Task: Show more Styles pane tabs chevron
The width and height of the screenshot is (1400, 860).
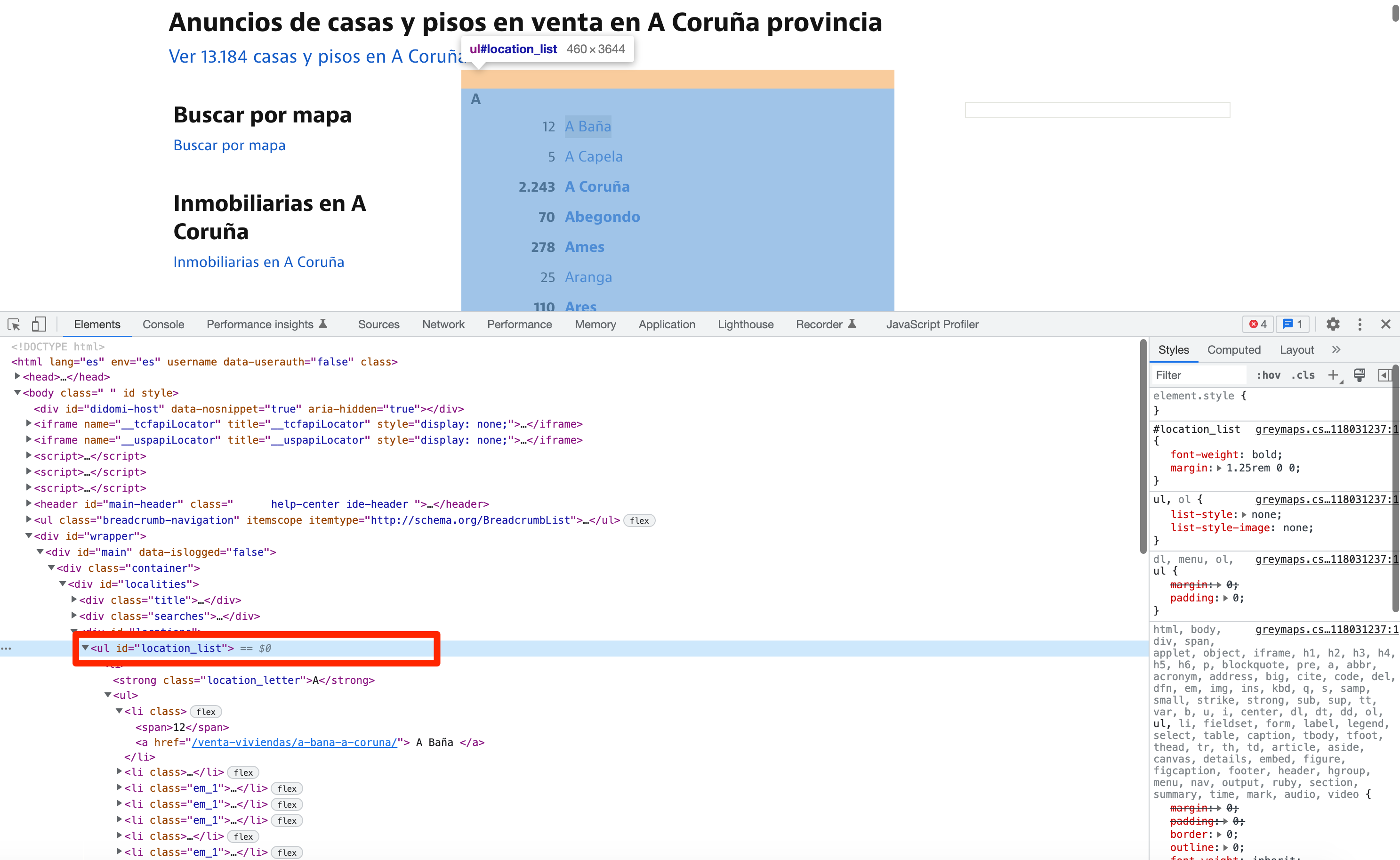Action: pos(1336,350)
